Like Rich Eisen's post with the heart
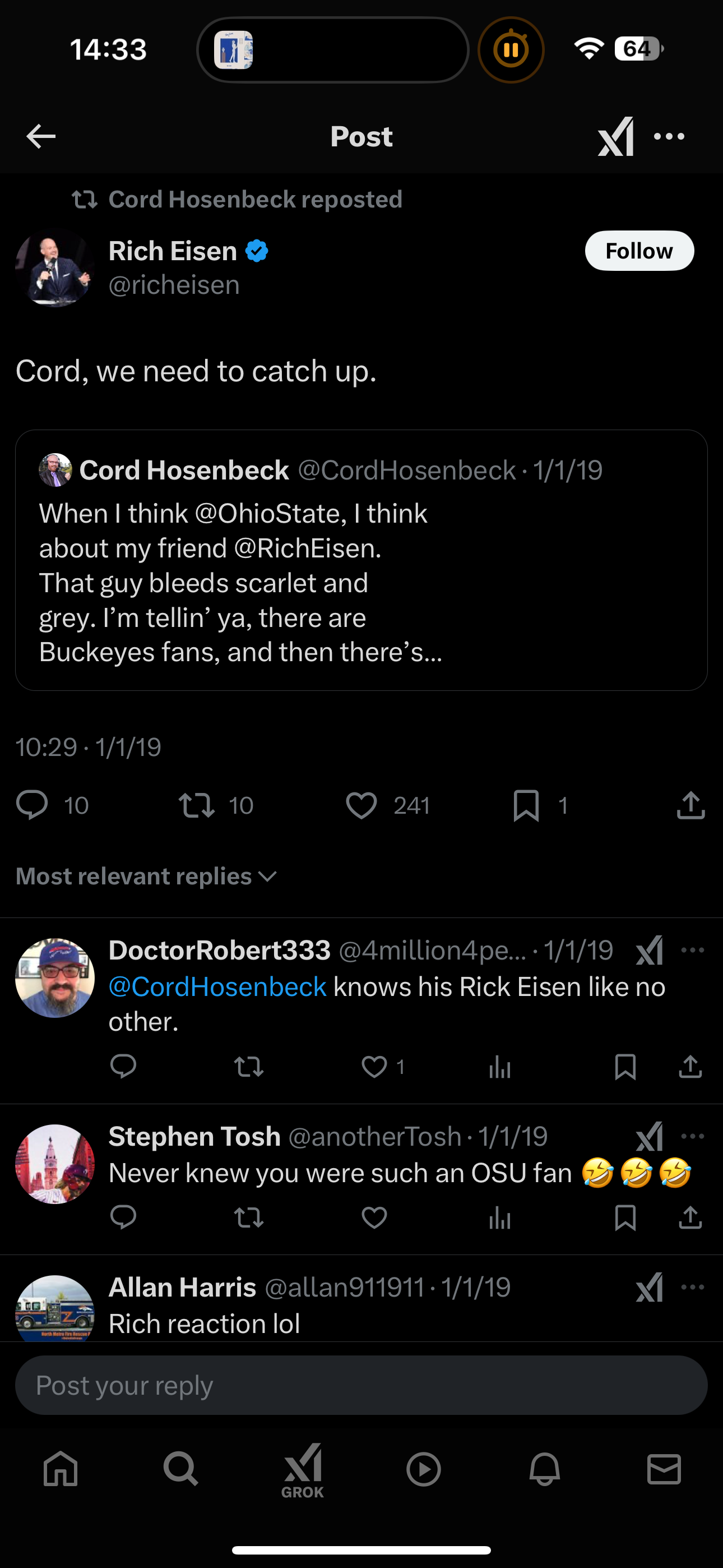This screenshot has height=1568, width=723. [361, 805]
